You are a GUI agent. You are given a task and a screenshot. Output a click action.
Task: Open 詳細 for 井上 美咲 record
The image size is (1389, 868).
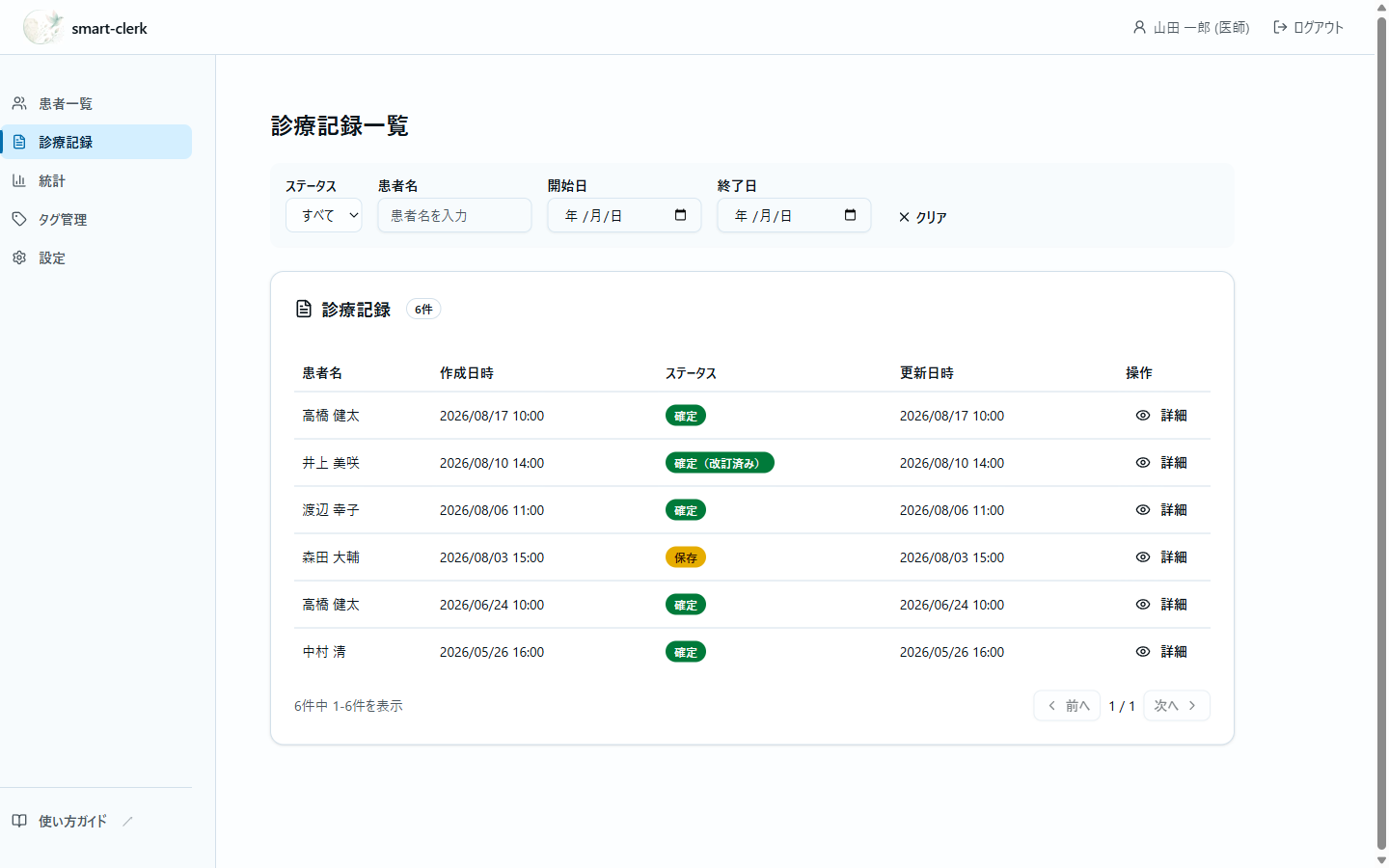(x=1161, y=463)
